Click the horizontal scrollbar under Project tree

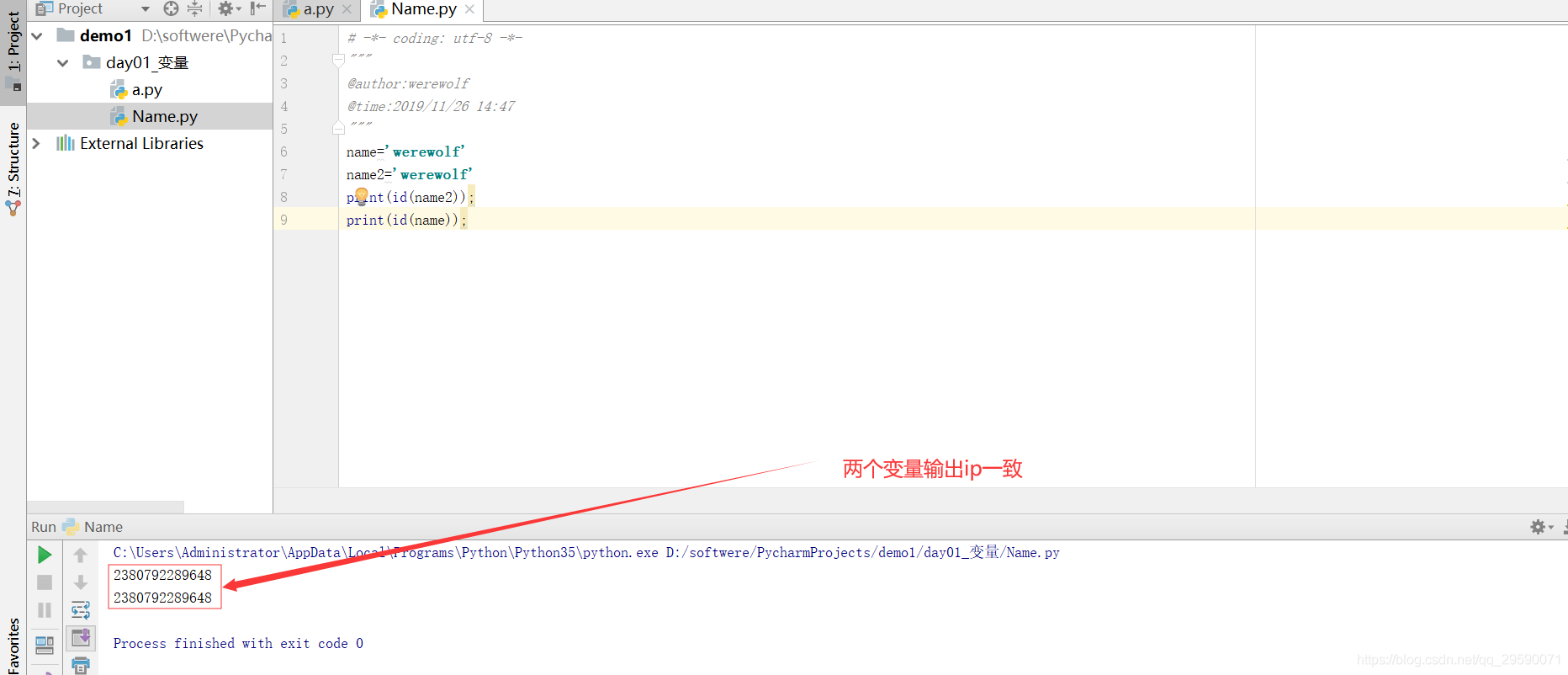[106, 507]
